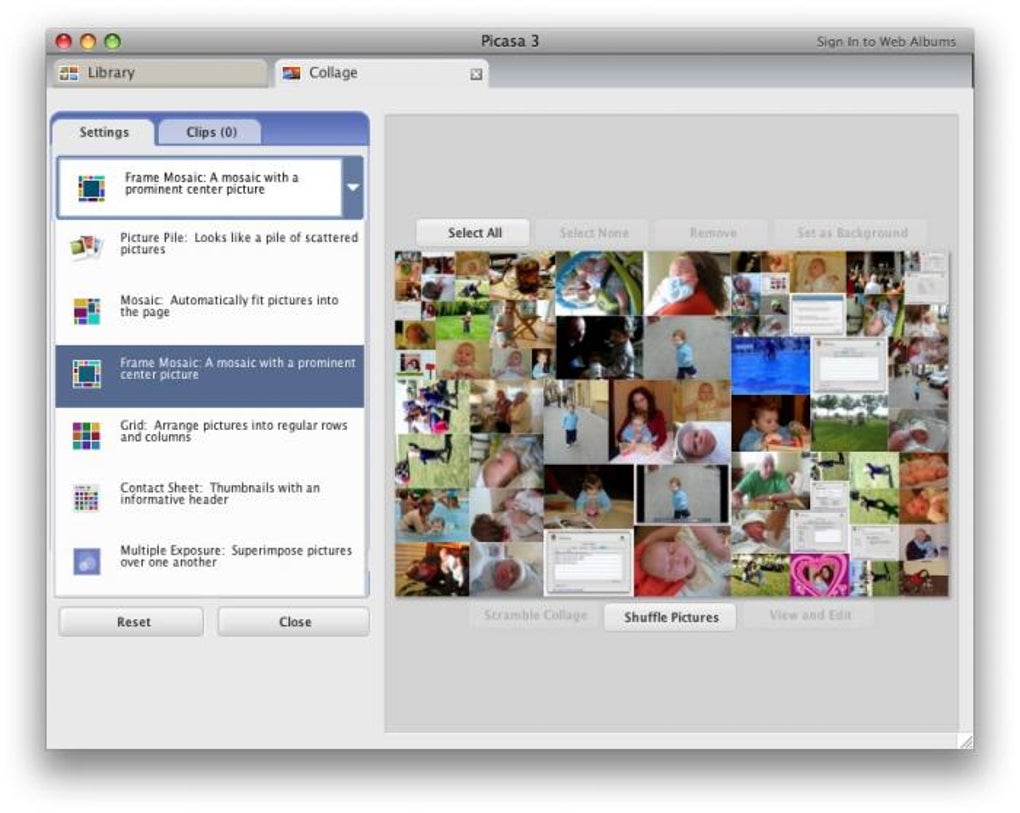The image size is (1020, 813).
Task: Select the Contact Sheet icon
Action: coord(87,498)
